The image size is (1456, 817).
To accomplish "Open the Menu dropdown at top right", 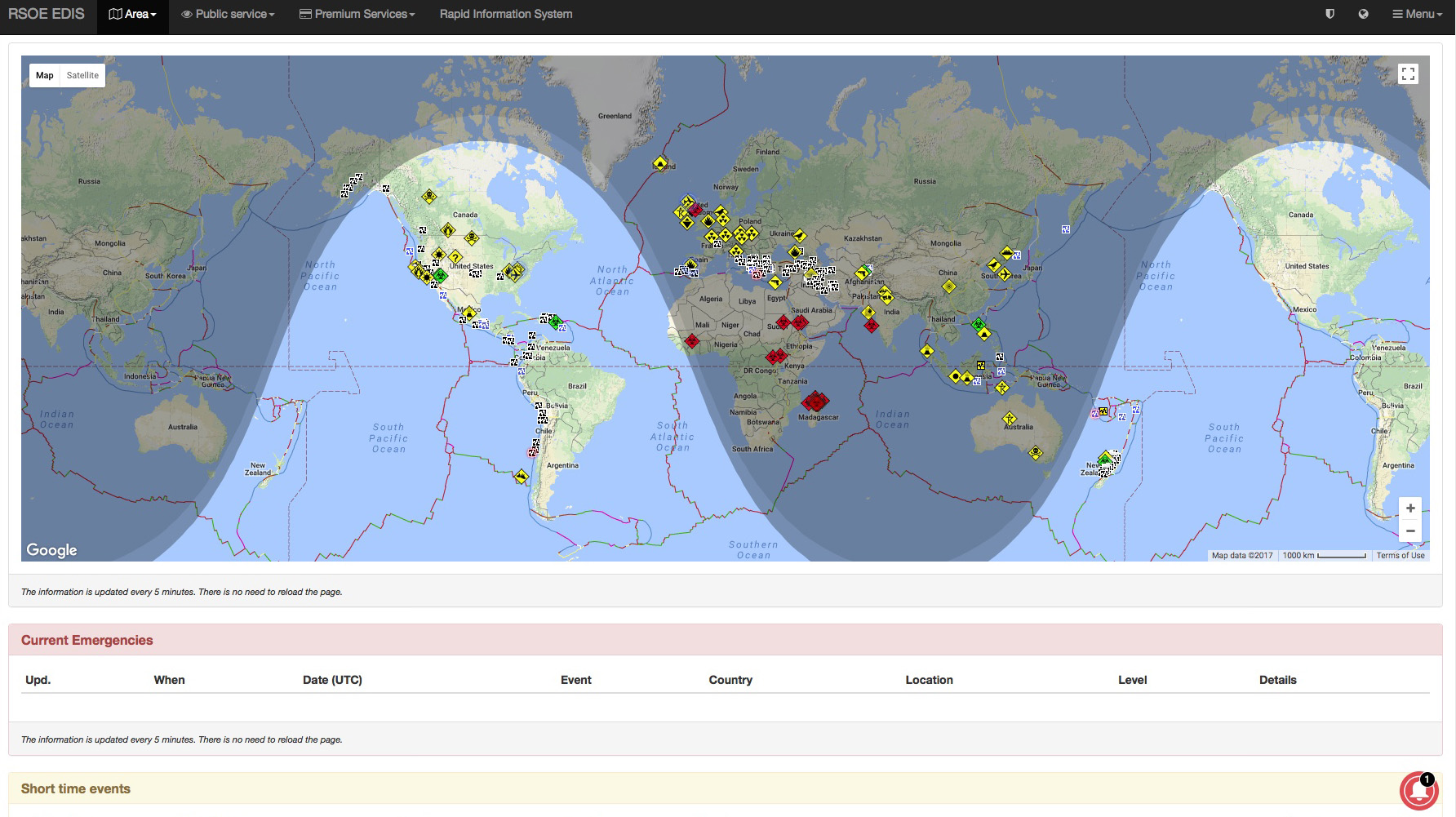I will pos(1418,14).
